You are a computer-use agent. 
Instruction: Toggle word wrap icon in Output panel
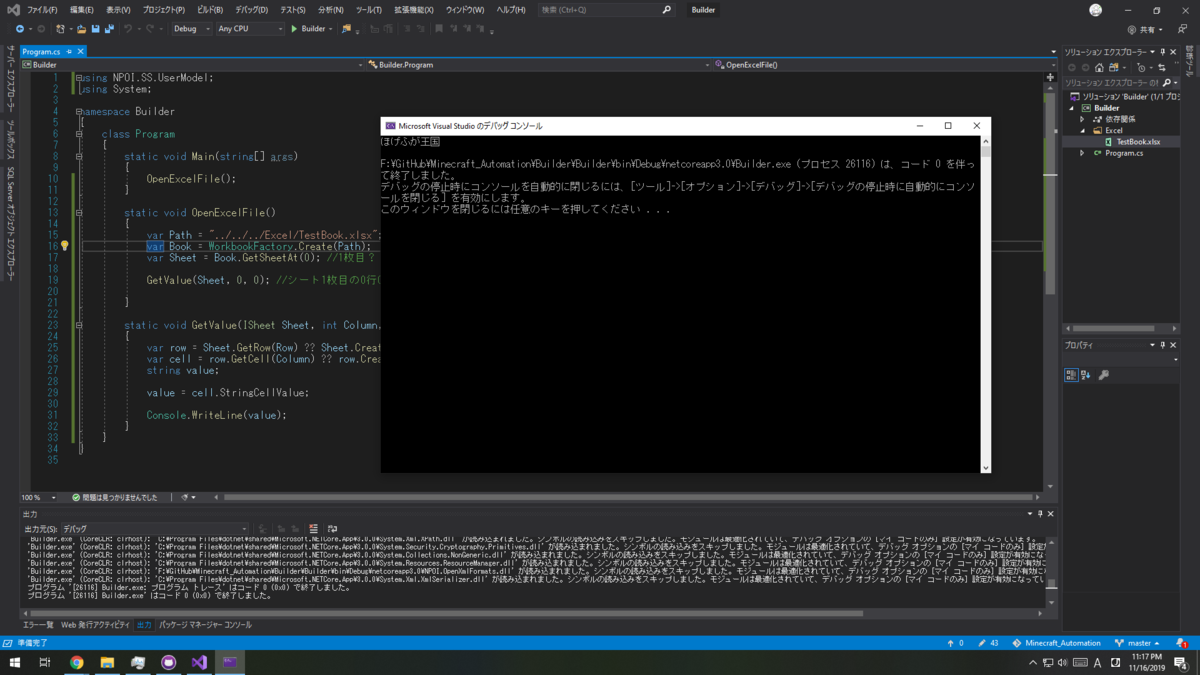tap(333, 528)
